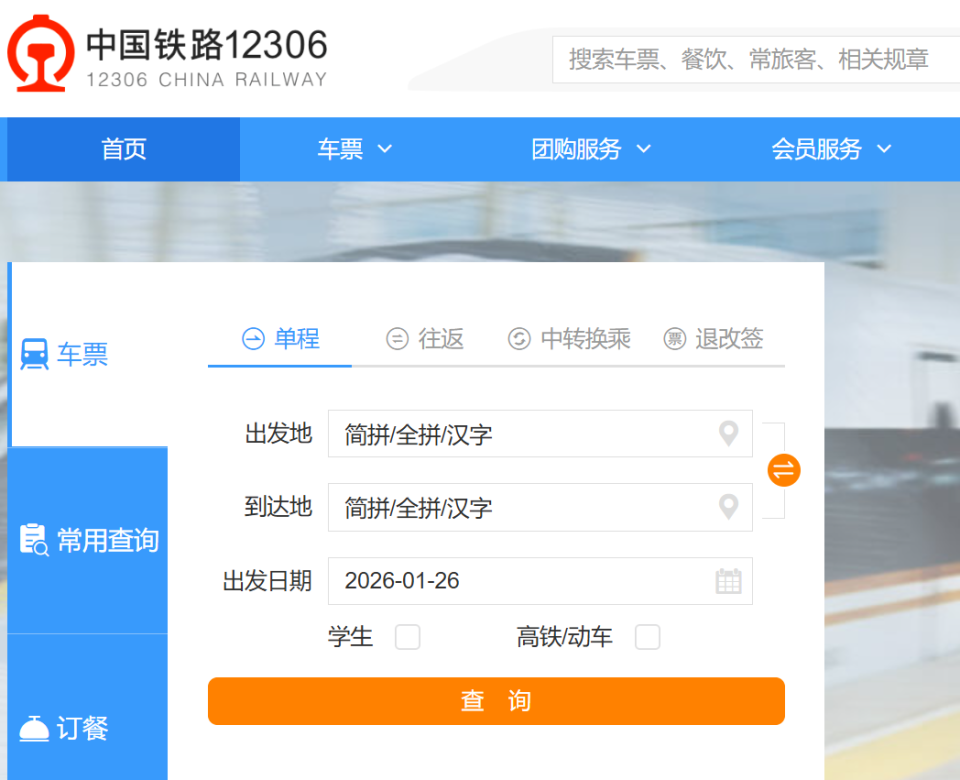Go to the 首页 navigation item
960x780 pixels.
coord(122,149)
